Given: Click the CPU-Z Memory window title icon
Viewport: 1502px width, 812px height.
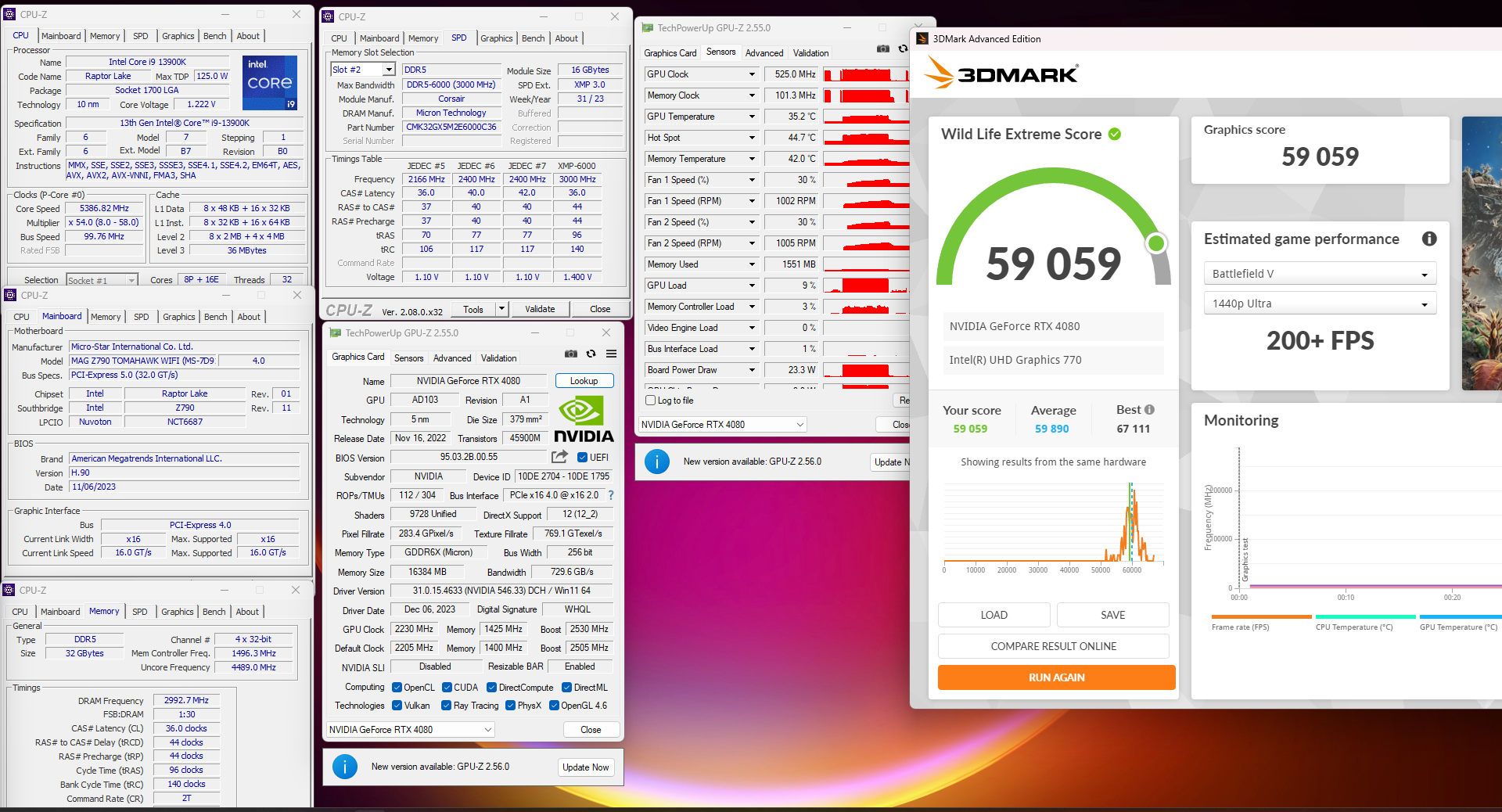Looking at the screenshot, I should pos(9,590).
